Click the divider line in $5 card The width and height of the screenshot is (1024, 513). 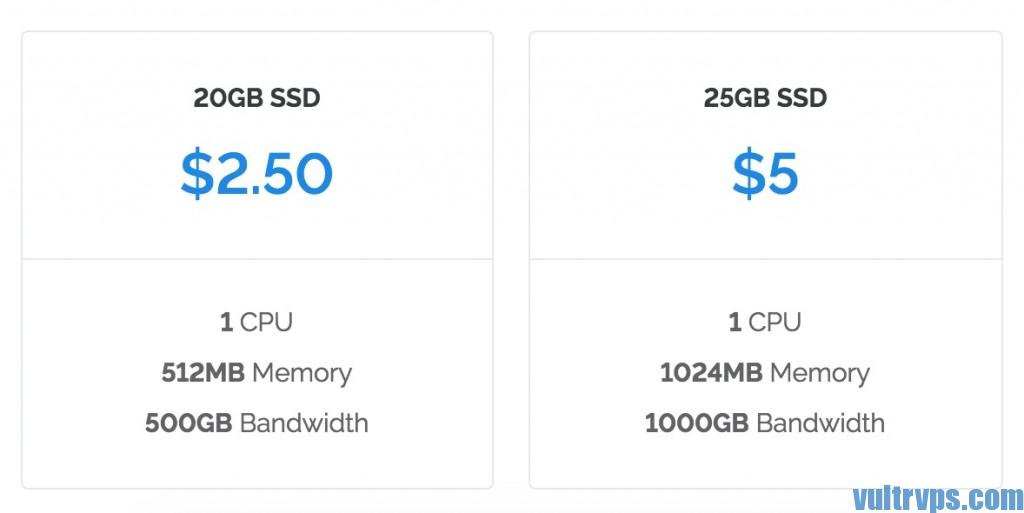coord(765,259)
